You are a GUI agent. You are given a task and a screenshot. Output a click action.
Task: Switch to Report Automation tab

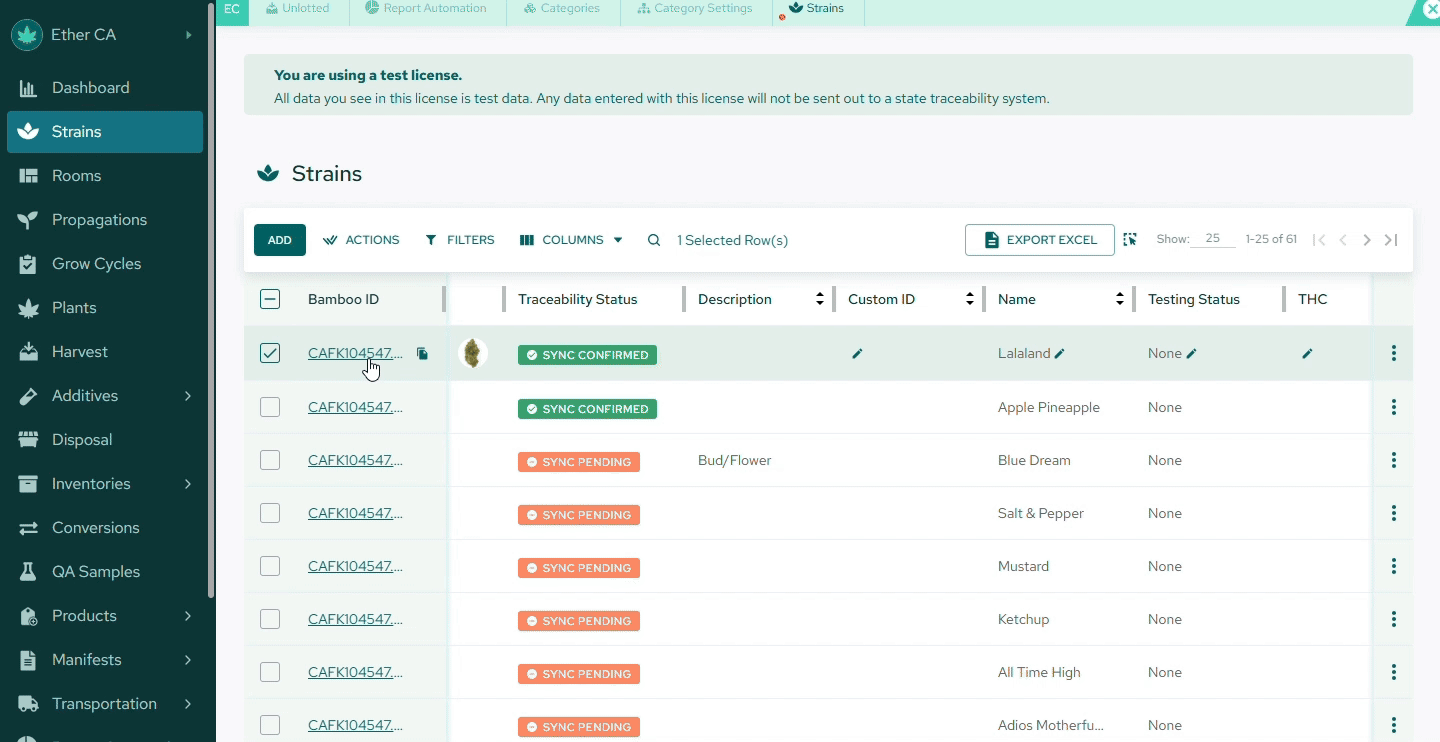(426, 9)
